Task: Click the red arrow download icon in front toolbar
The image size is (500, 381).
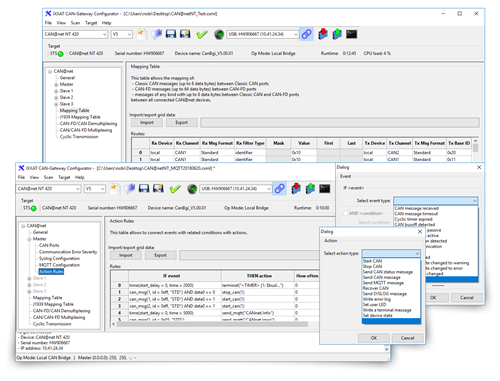Action: [x=296, y=189]
